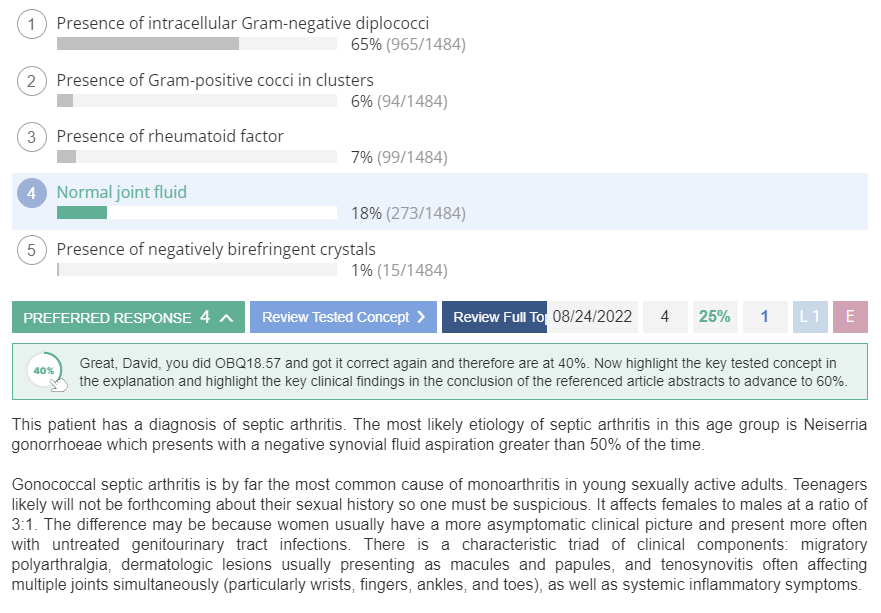Click the blue number 1 badge
881x613 pixels.
point(765,317)
